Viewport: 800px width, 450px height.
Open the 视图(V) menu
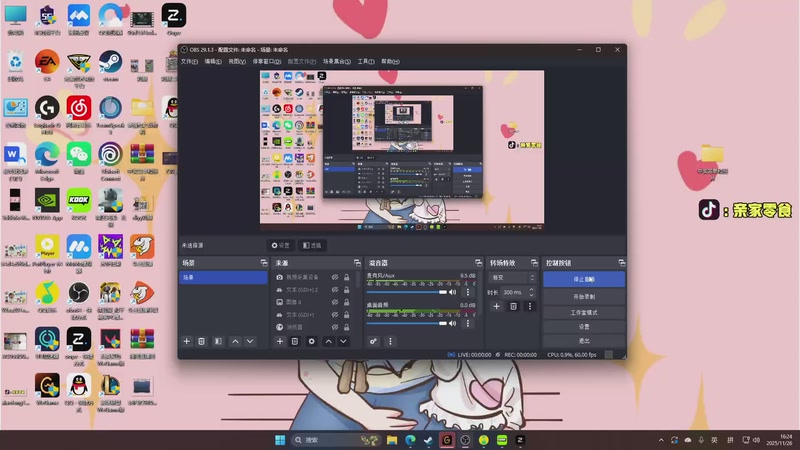pos(237,61)
